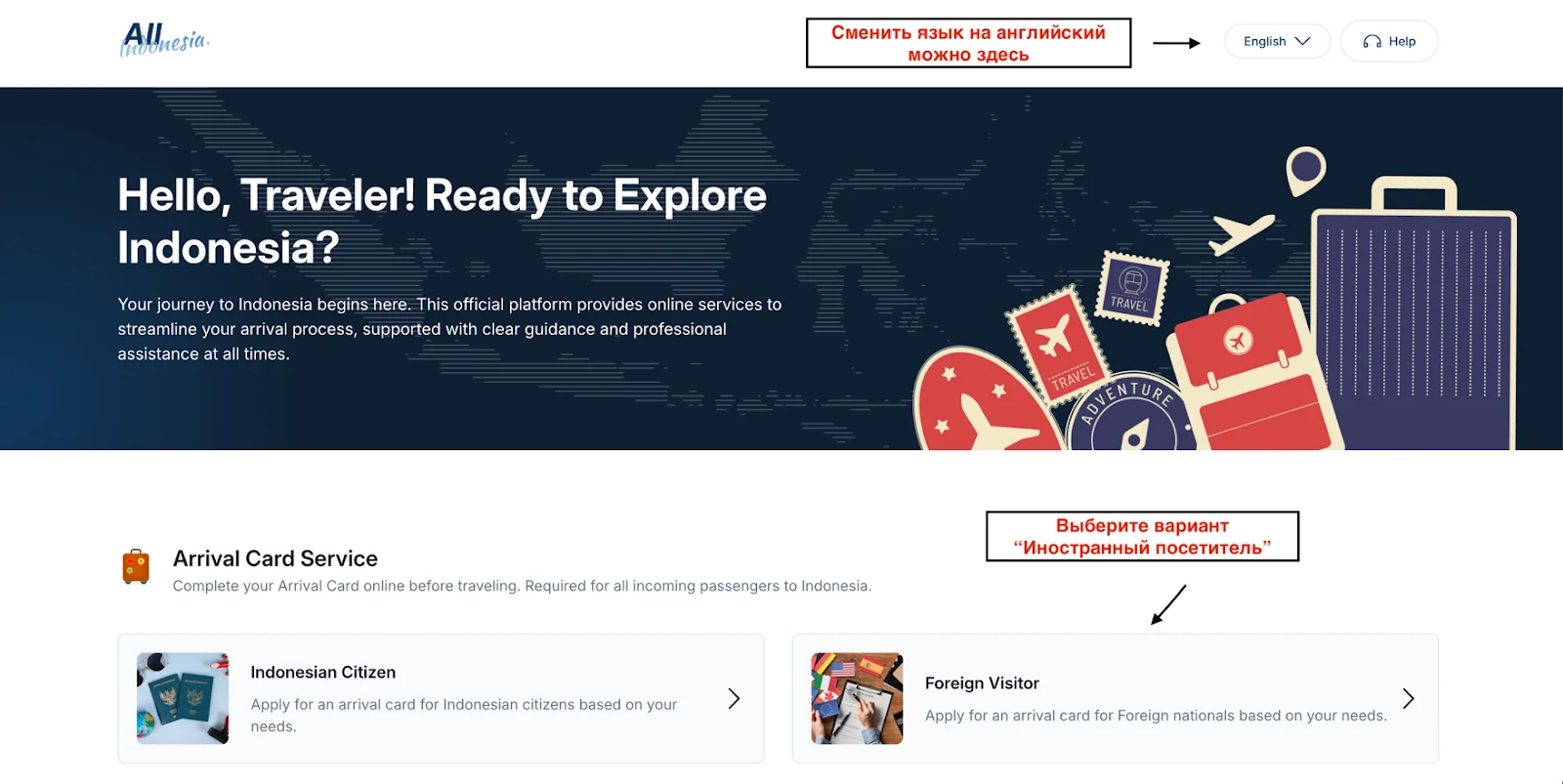Click the orange luggage Arrival Card icon
1563x784 pixels.
pyautogui.click(x=136, y=566)
